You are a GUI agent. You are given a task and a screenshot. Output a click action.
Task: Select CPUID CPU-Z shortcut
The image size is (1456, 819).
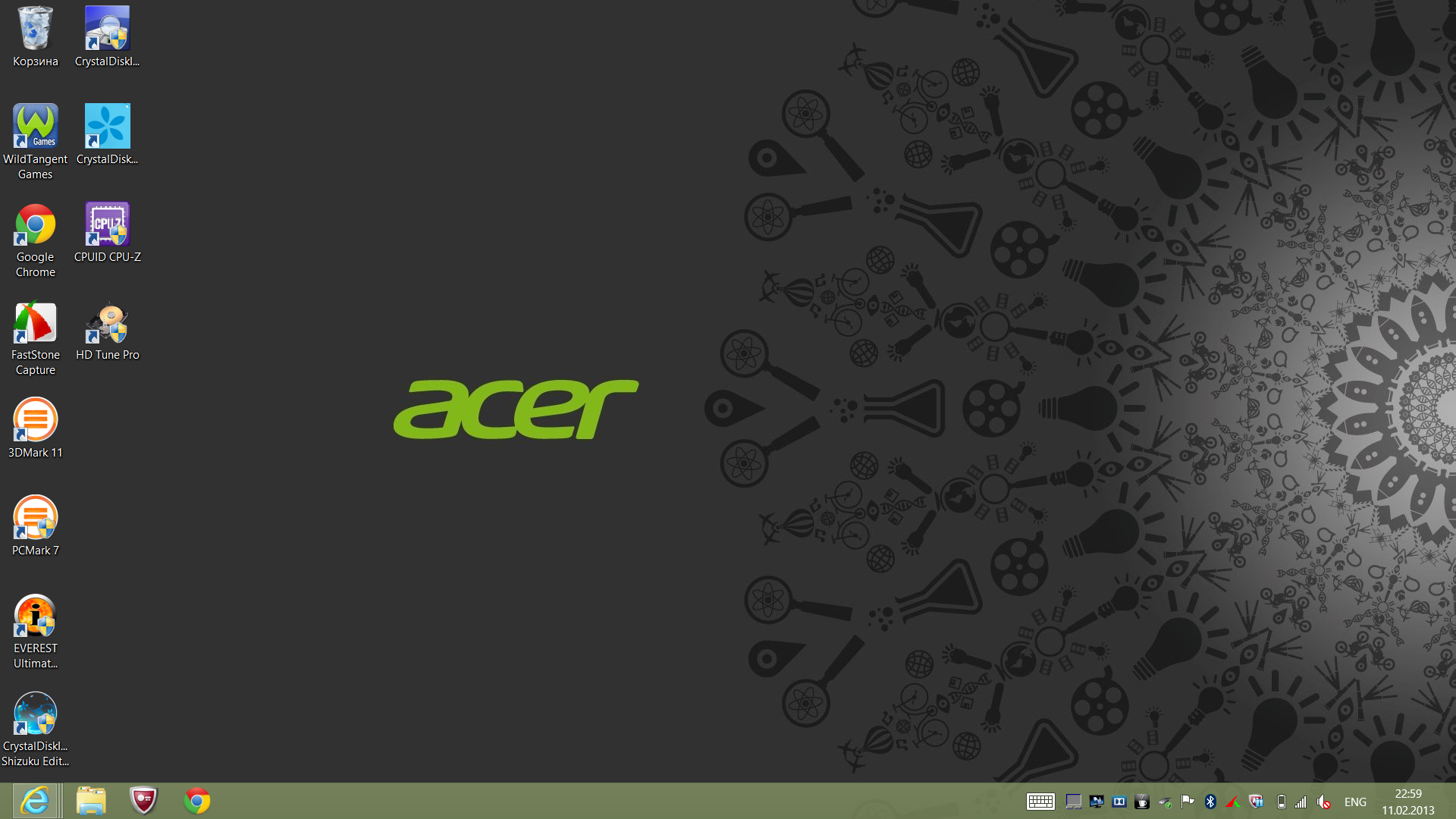tap(107, 232)
